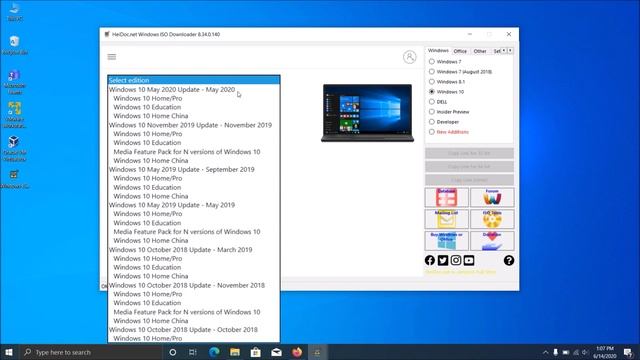Switch to the Windows tab

point(438,51)
